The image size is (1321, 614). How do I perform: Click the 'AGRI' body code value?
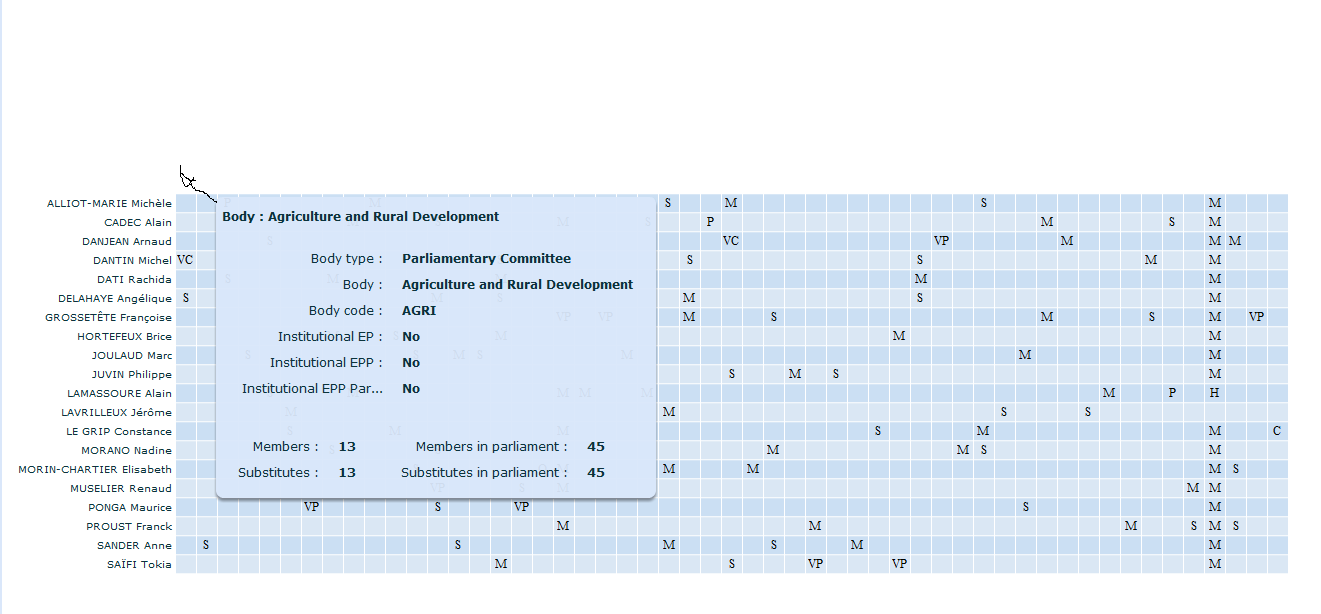pyautogui.click(x=419, y=311)
